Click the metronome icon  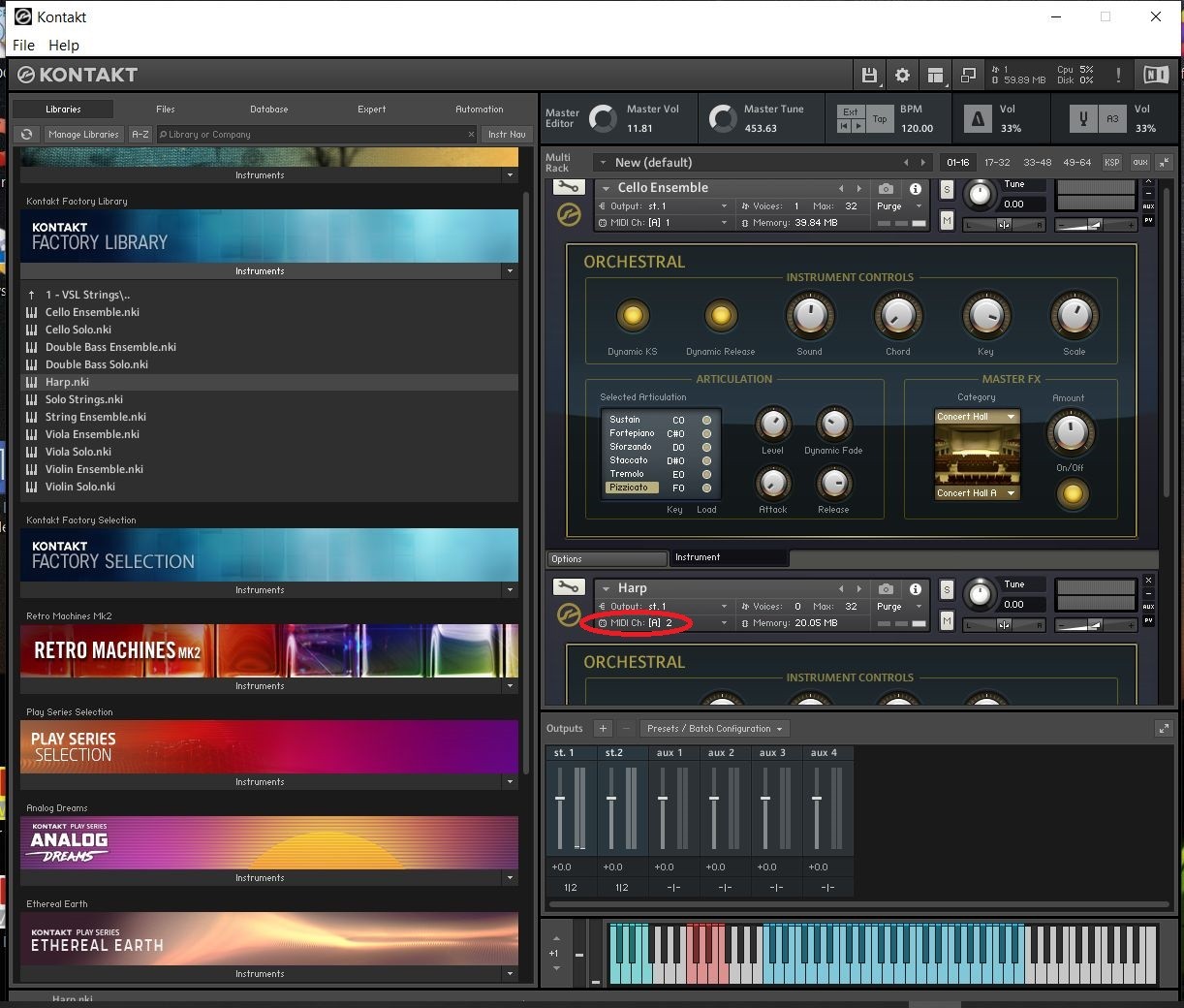pyautogui.click(x=978, y=118)
